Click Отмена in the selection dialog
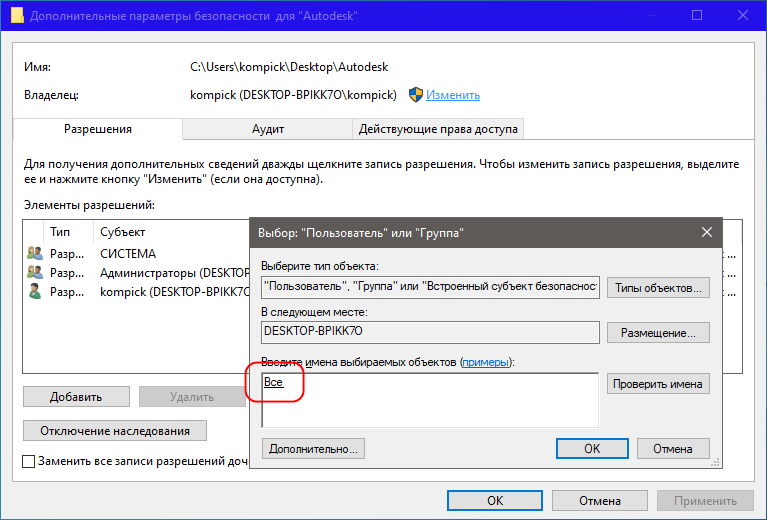Viewport: 767px width, 520px height. (x=675, y=448)
